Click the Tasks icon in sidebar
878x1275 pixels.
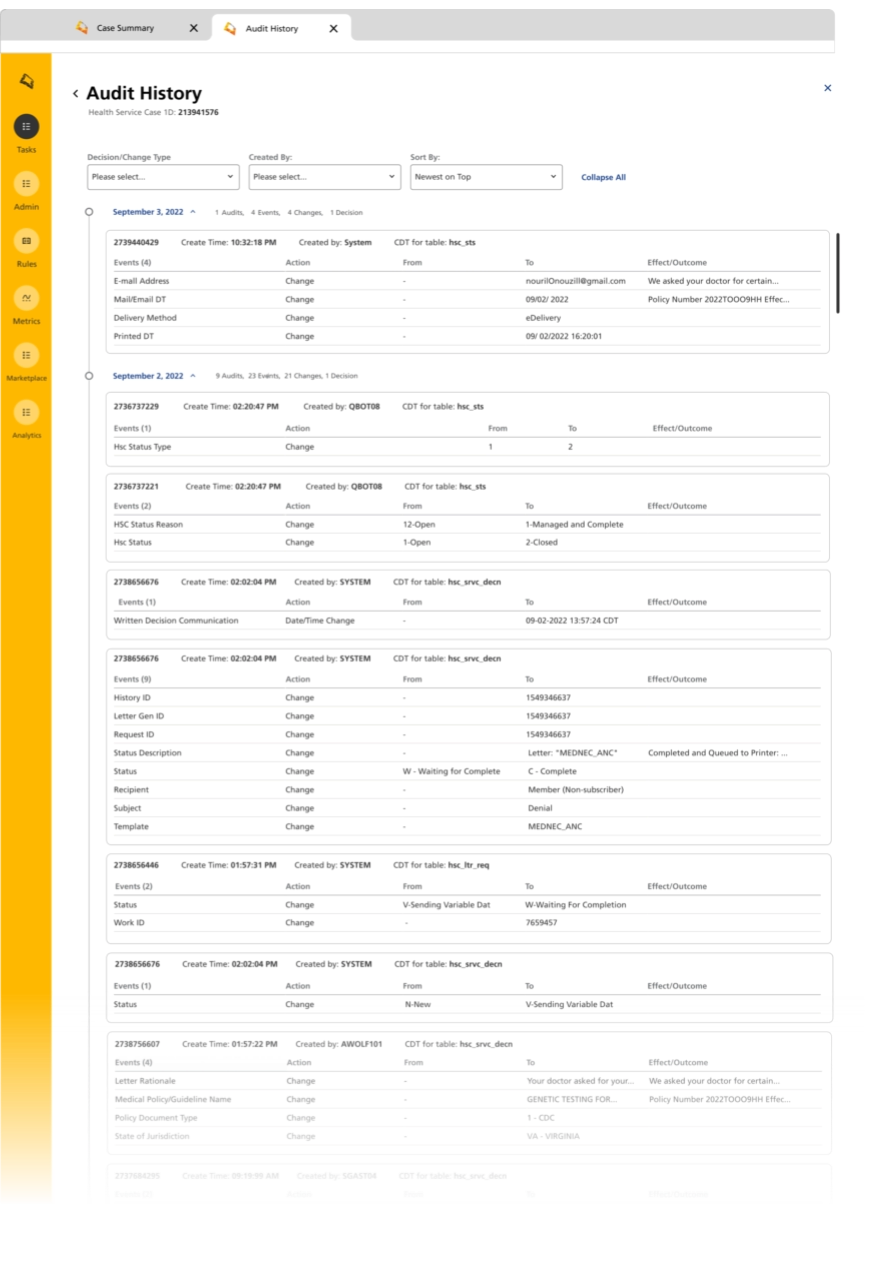(26, 126)
